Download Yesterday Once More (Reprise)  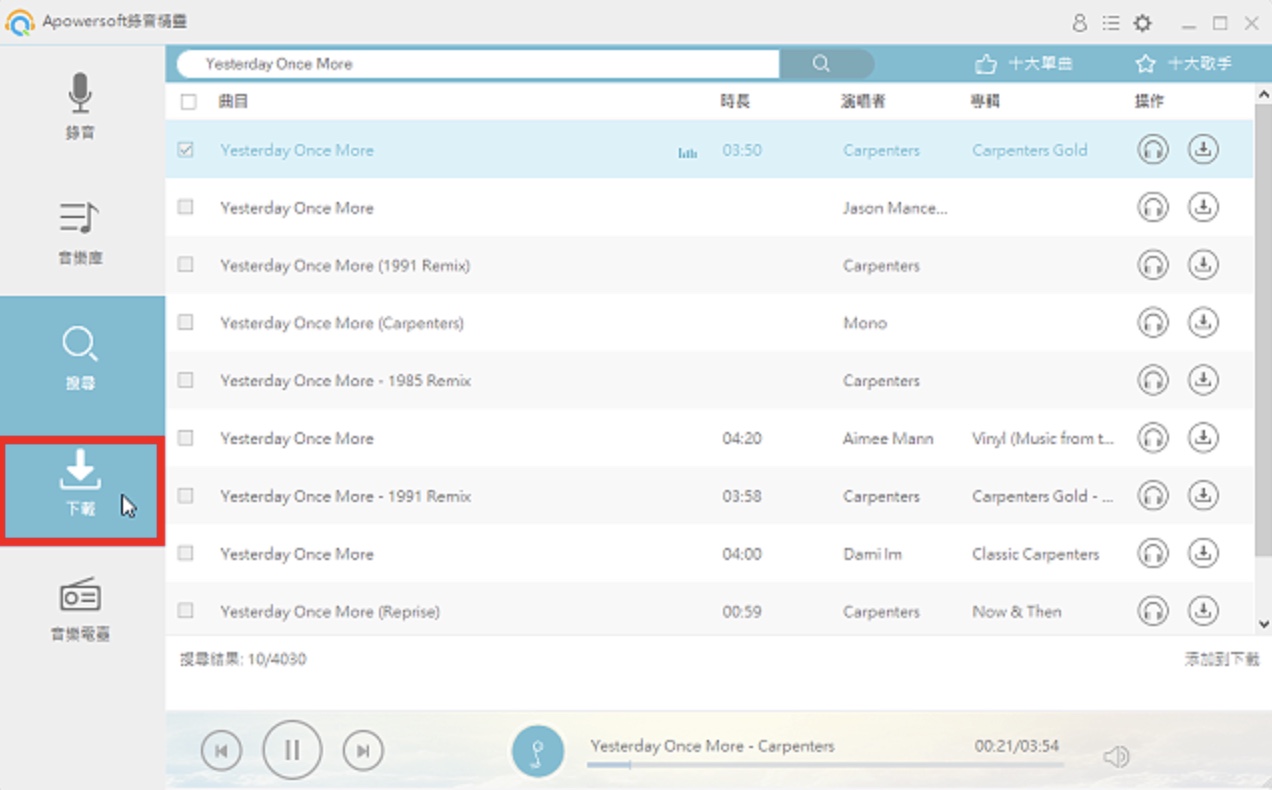click(1203, 611)
